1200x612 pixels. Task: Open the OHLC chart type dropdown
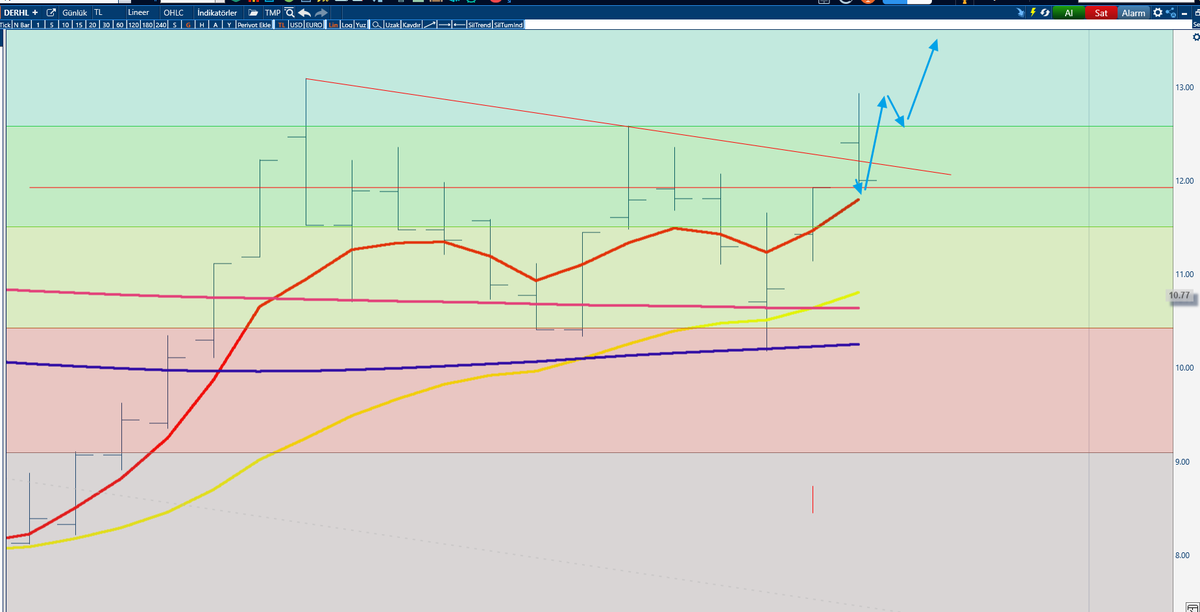pos(177,12)
